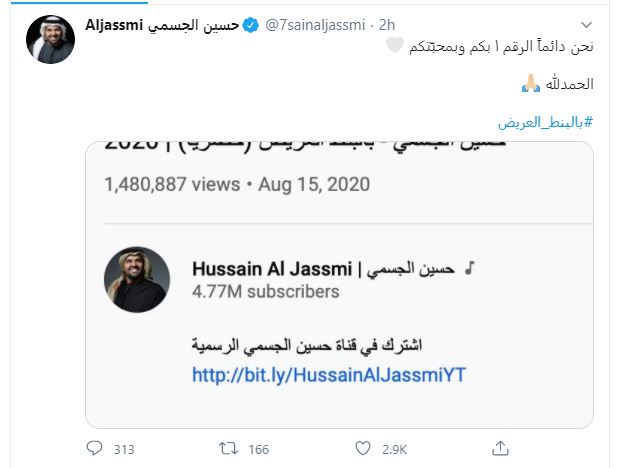Click the 1,480,887 views text
618x468 pixels.
172,184
